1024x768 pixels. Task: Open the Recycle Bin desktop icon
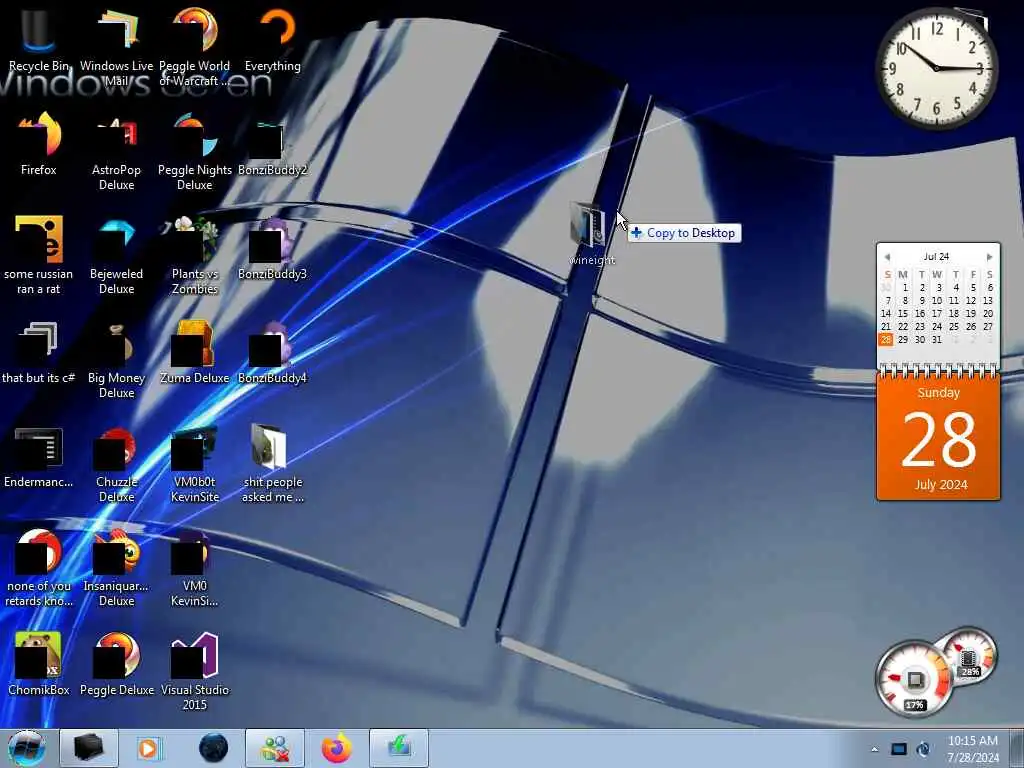[x=39, y=39]
